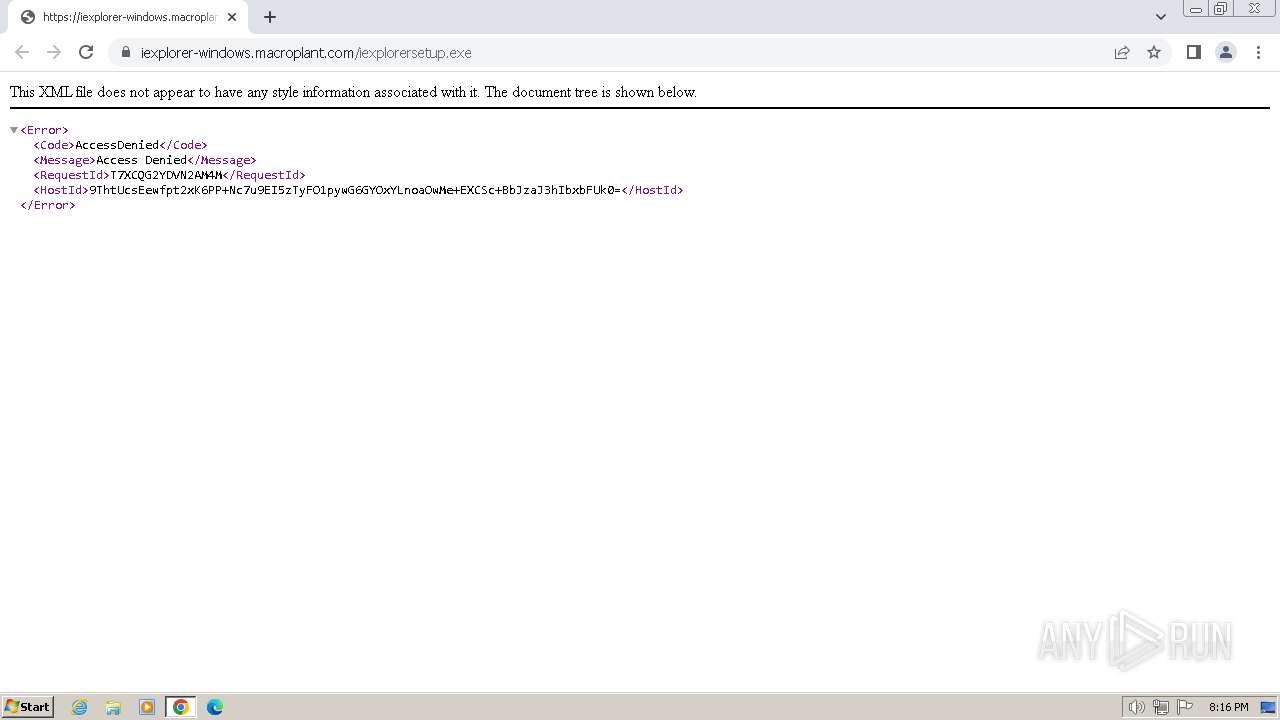The height and width of the screenshot is (720, 1280).
Task: Open the Windows Start menu
Action: pos(27,706)
